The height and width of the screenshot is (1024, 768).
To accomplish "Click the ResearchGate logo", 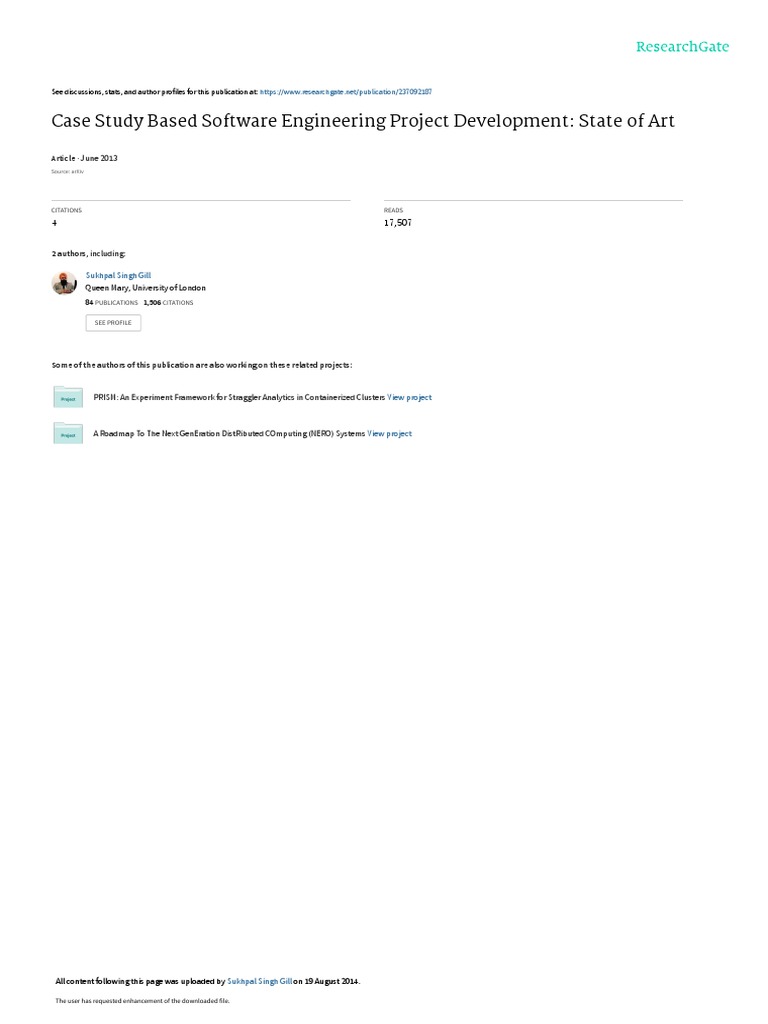I will tap(682, 47).
